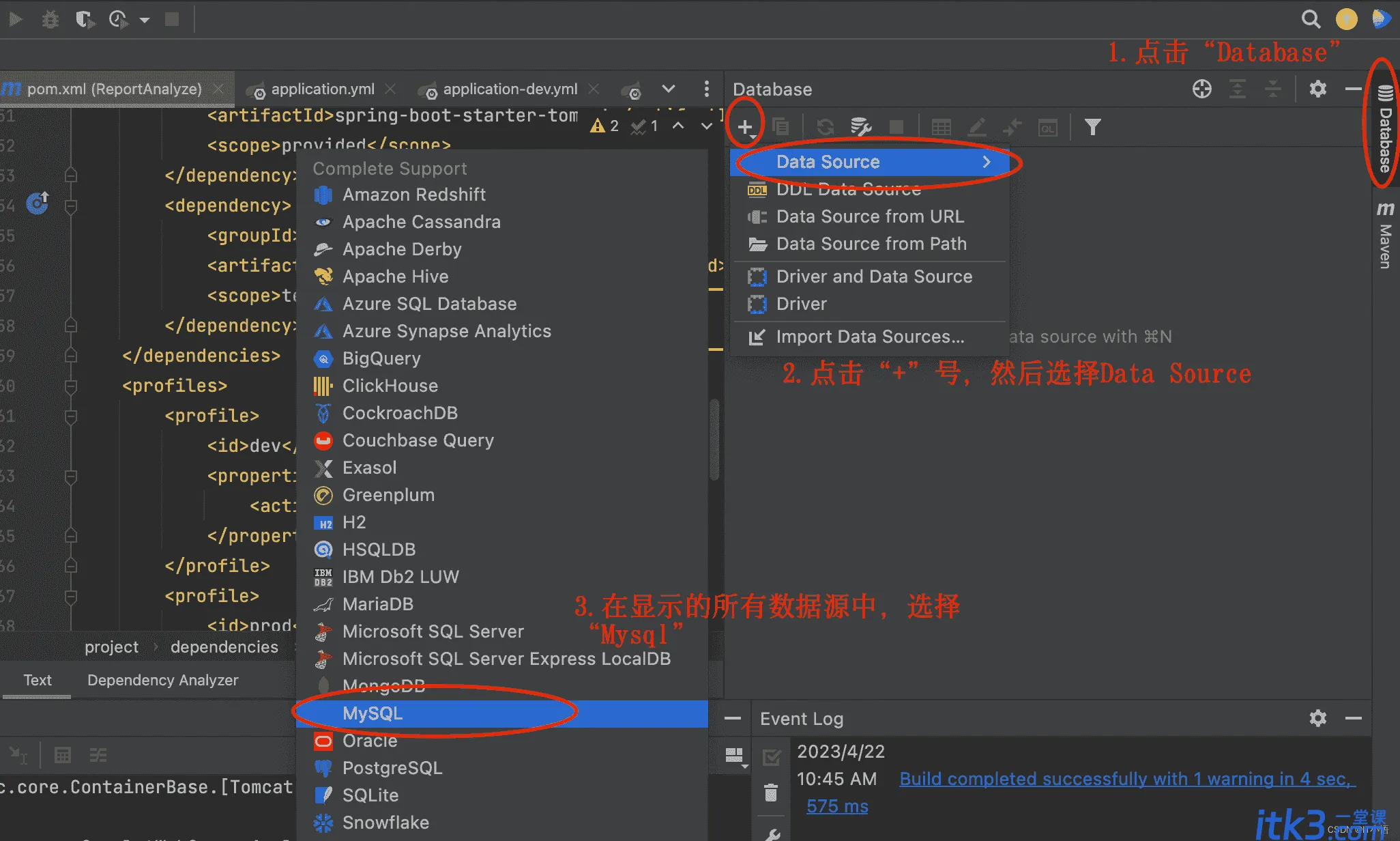Click the warnings count indicator
Screen dimensions: 1400x841
pyautogui.click(x=604, y=126)
